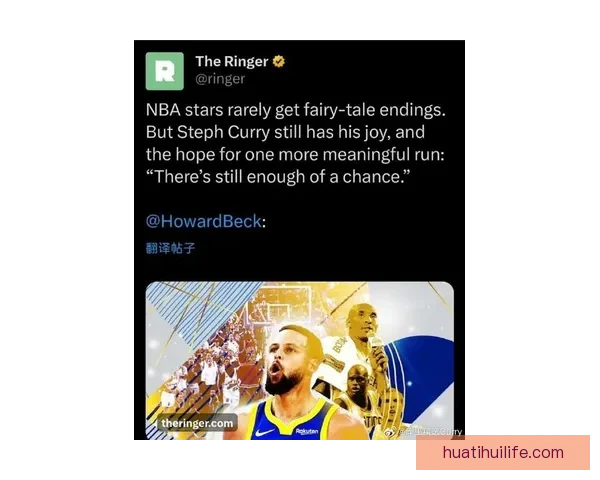Click the quote "There's still enough of a chance."
The width and height of the screenshot is (600, 480).
coord(278,177)
